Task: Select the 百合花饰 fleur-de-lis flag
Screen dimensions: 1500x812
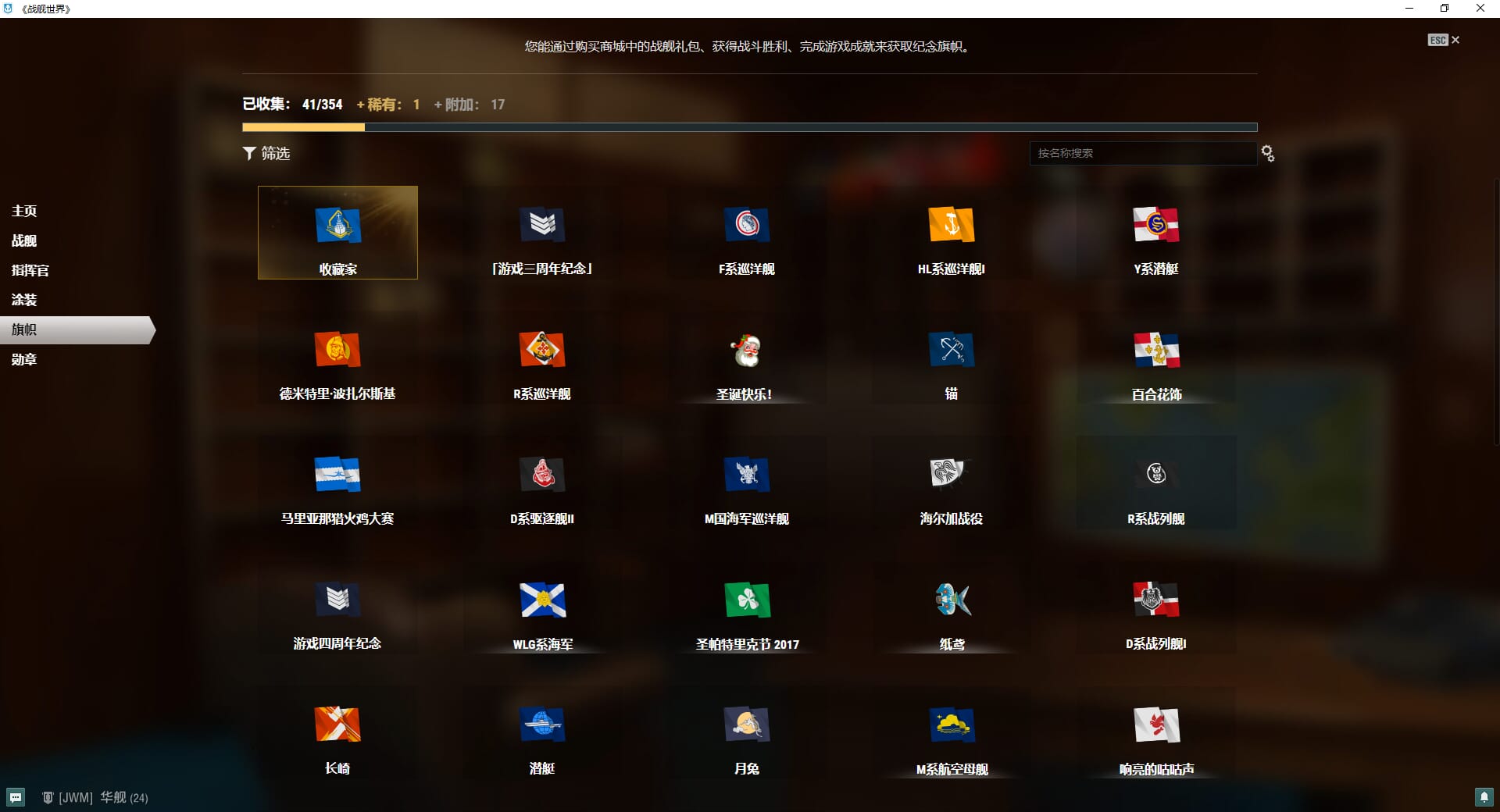Action: point(1156,351)
